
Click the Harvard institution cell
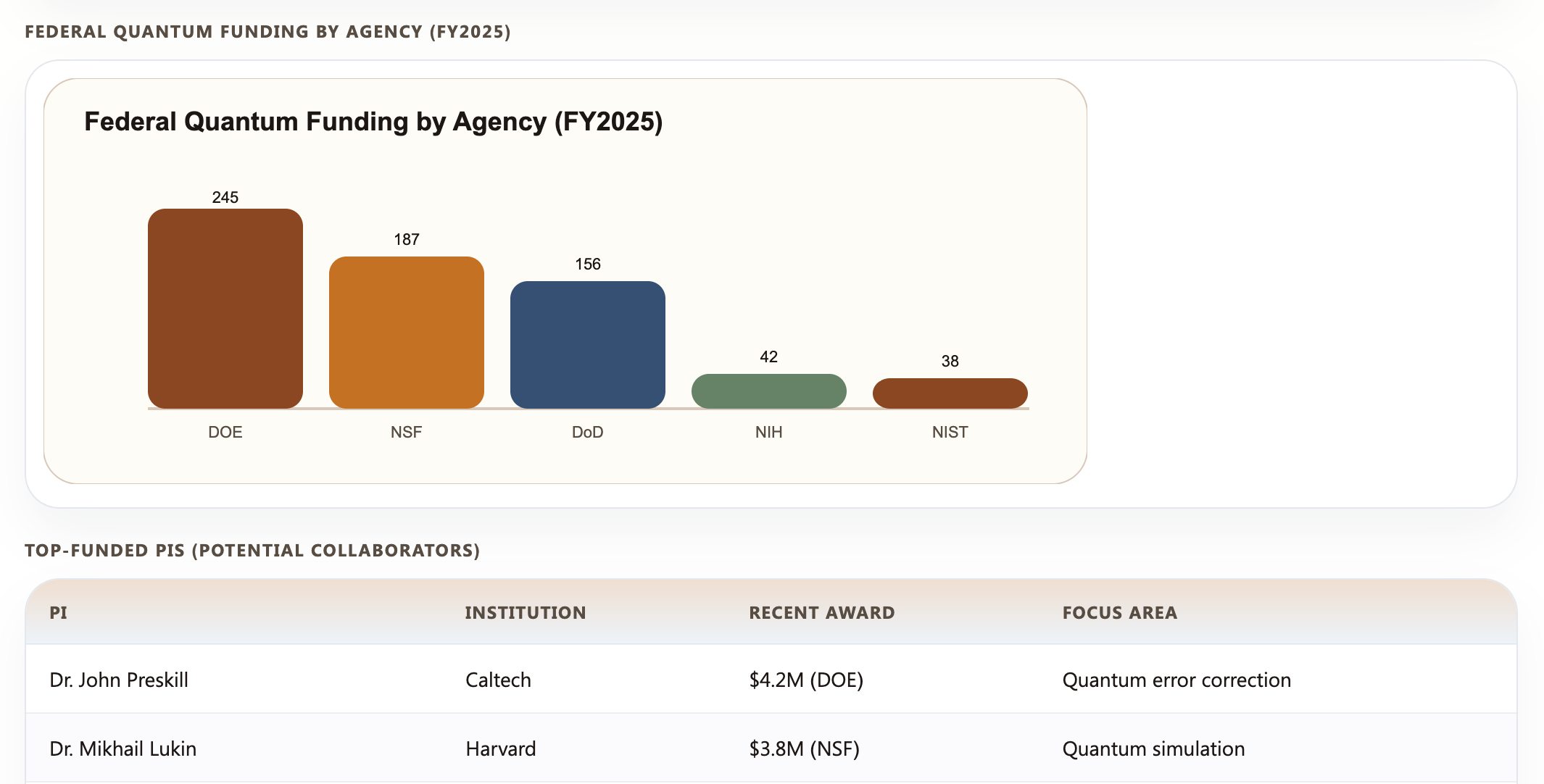tap(500, 748)
